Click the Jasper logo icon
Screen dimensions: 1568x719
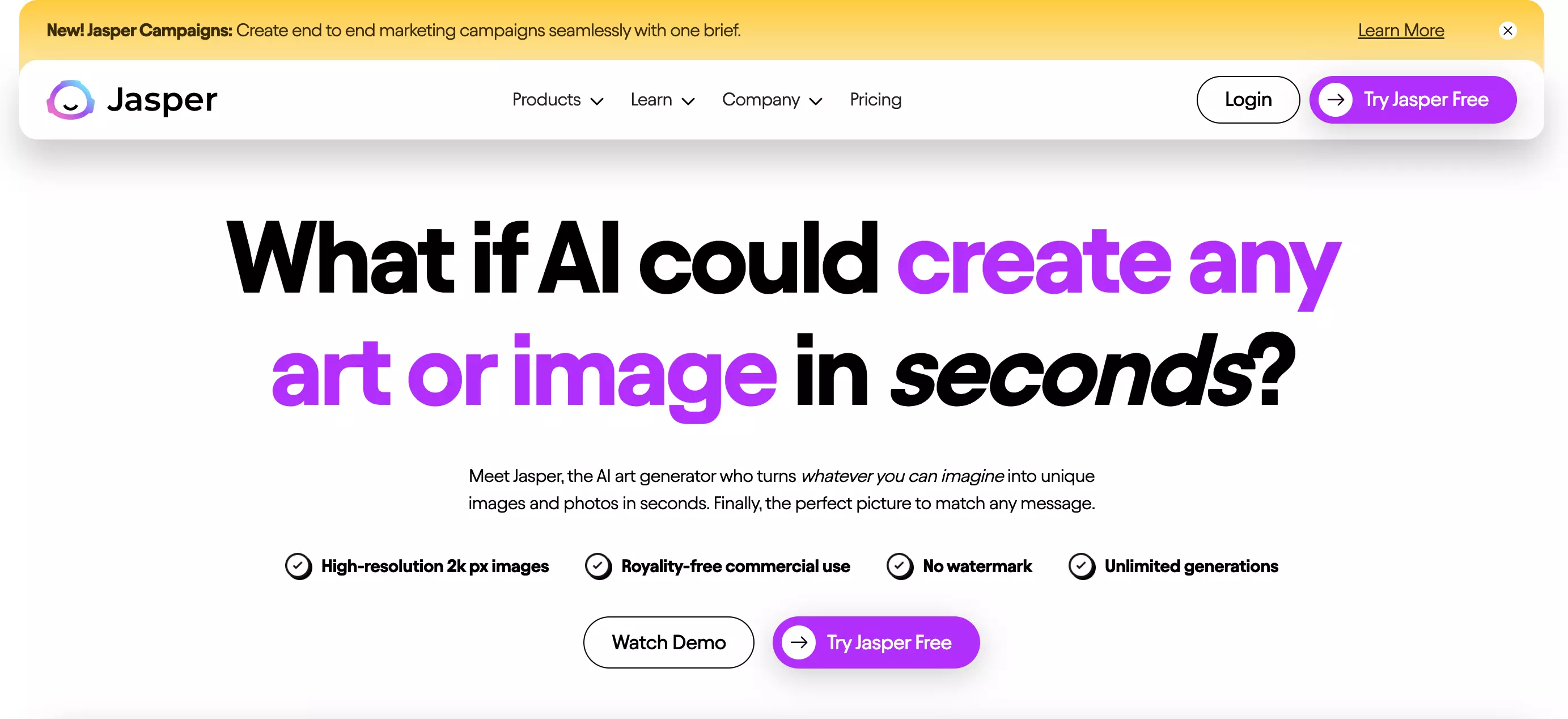pos(70,99)
